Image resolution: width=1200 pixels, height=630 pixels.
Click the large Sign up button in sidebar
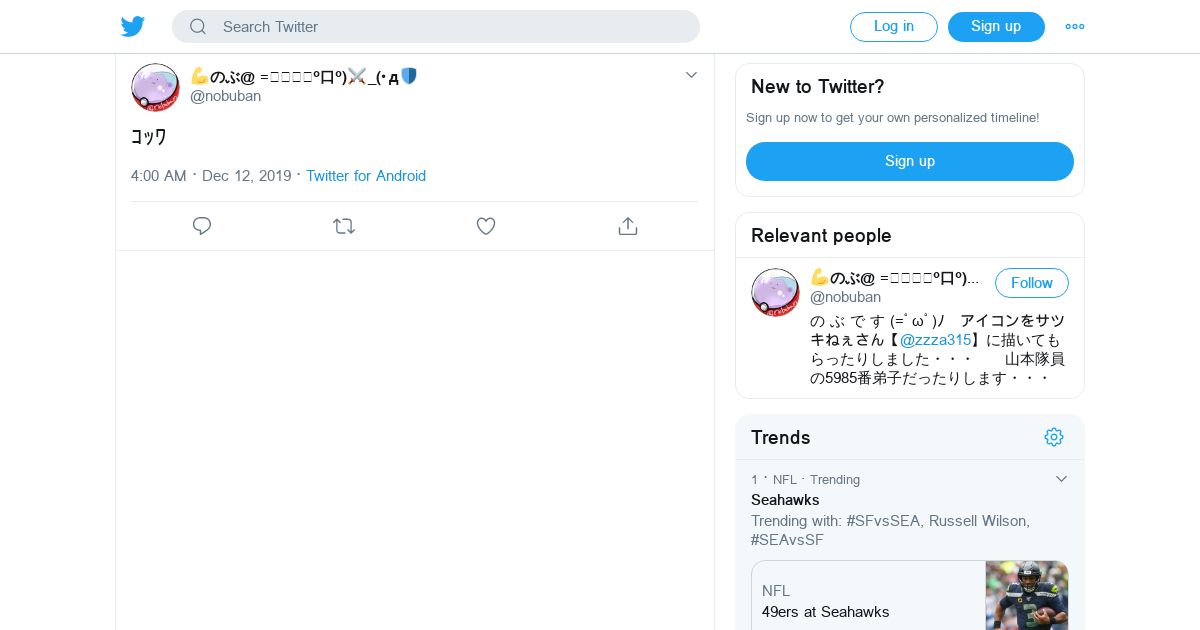click(910, 161)
